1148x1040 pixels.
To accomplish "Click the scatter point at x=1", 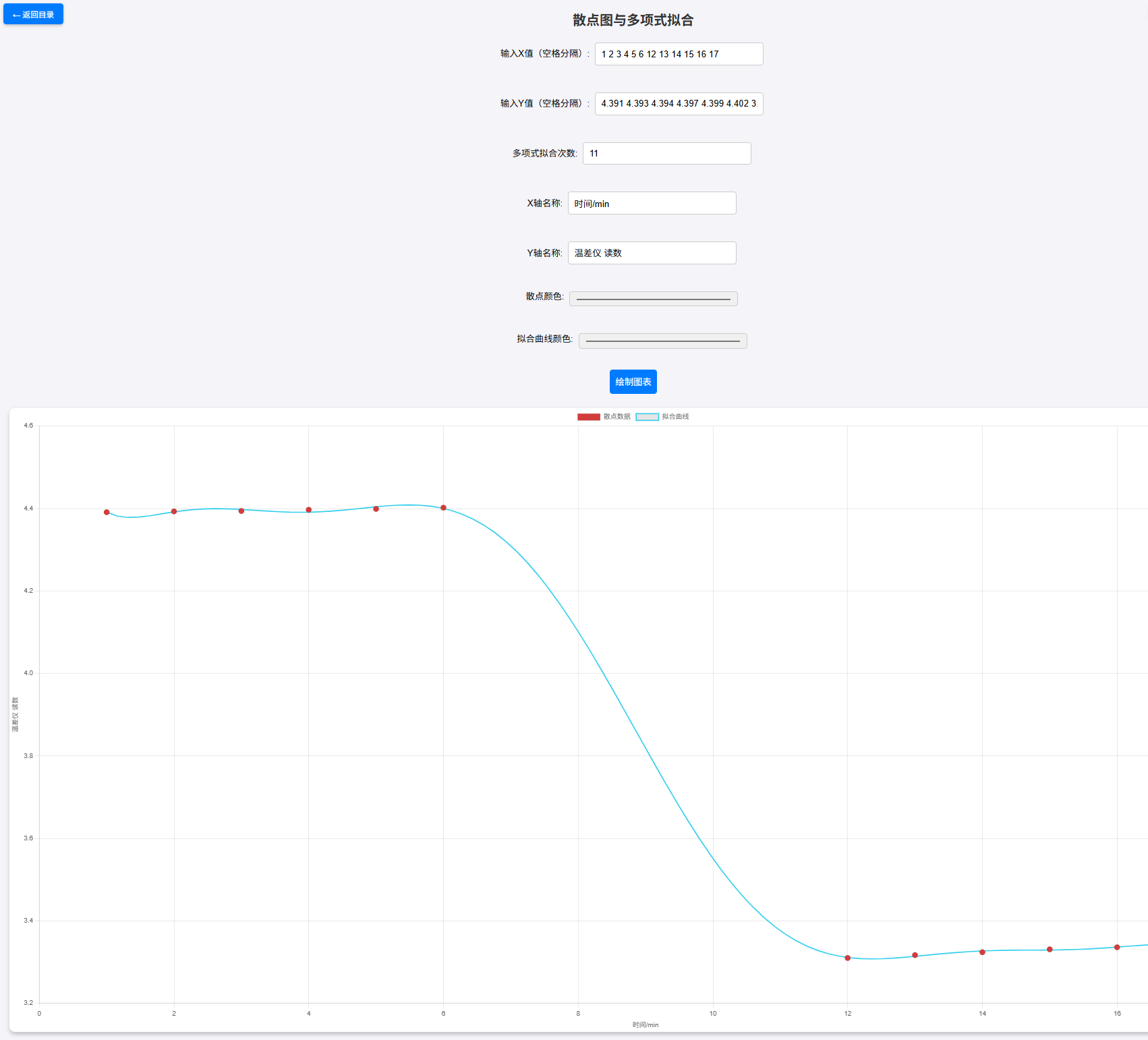I will tap(107, 513).
